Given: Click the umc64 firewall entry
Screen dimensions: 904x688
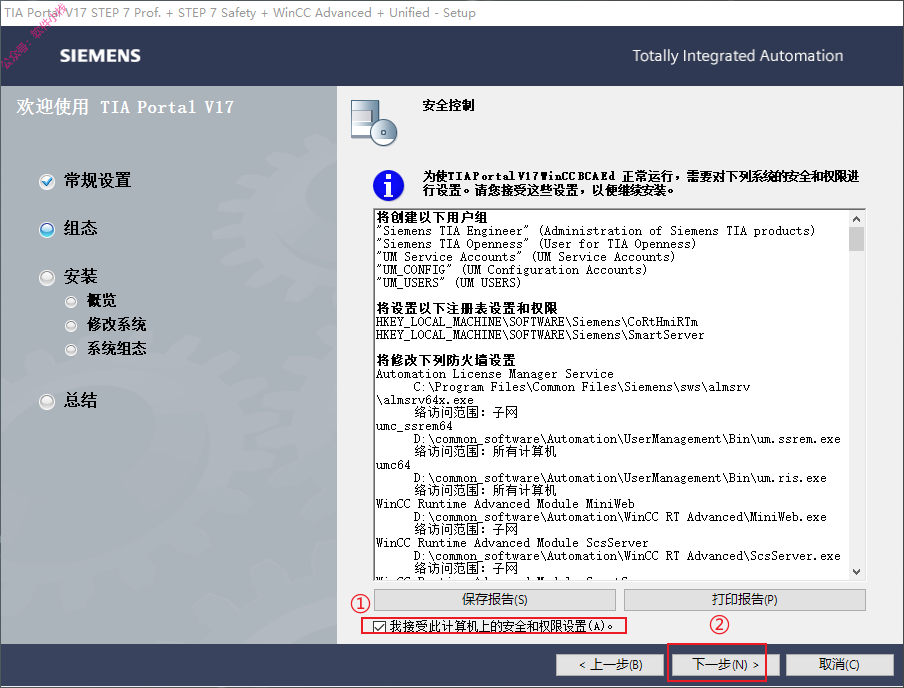Looking at the screenshot, I should point(393,465).
